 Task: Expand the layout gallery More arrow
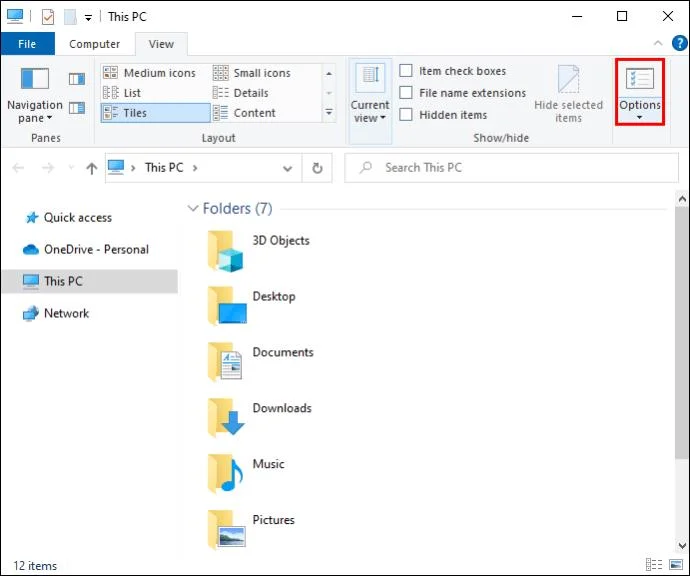(329, 112)
